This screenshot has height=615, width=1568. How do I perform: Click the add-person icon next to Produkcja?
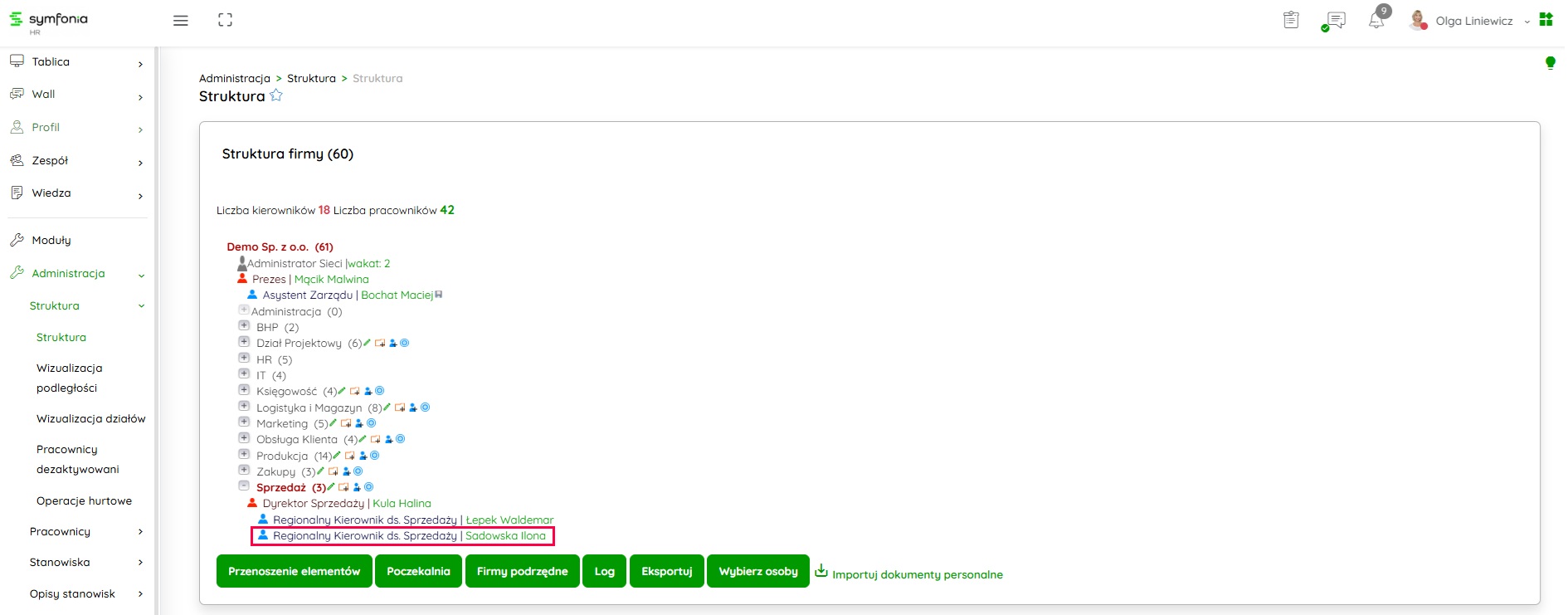[363, 456]
